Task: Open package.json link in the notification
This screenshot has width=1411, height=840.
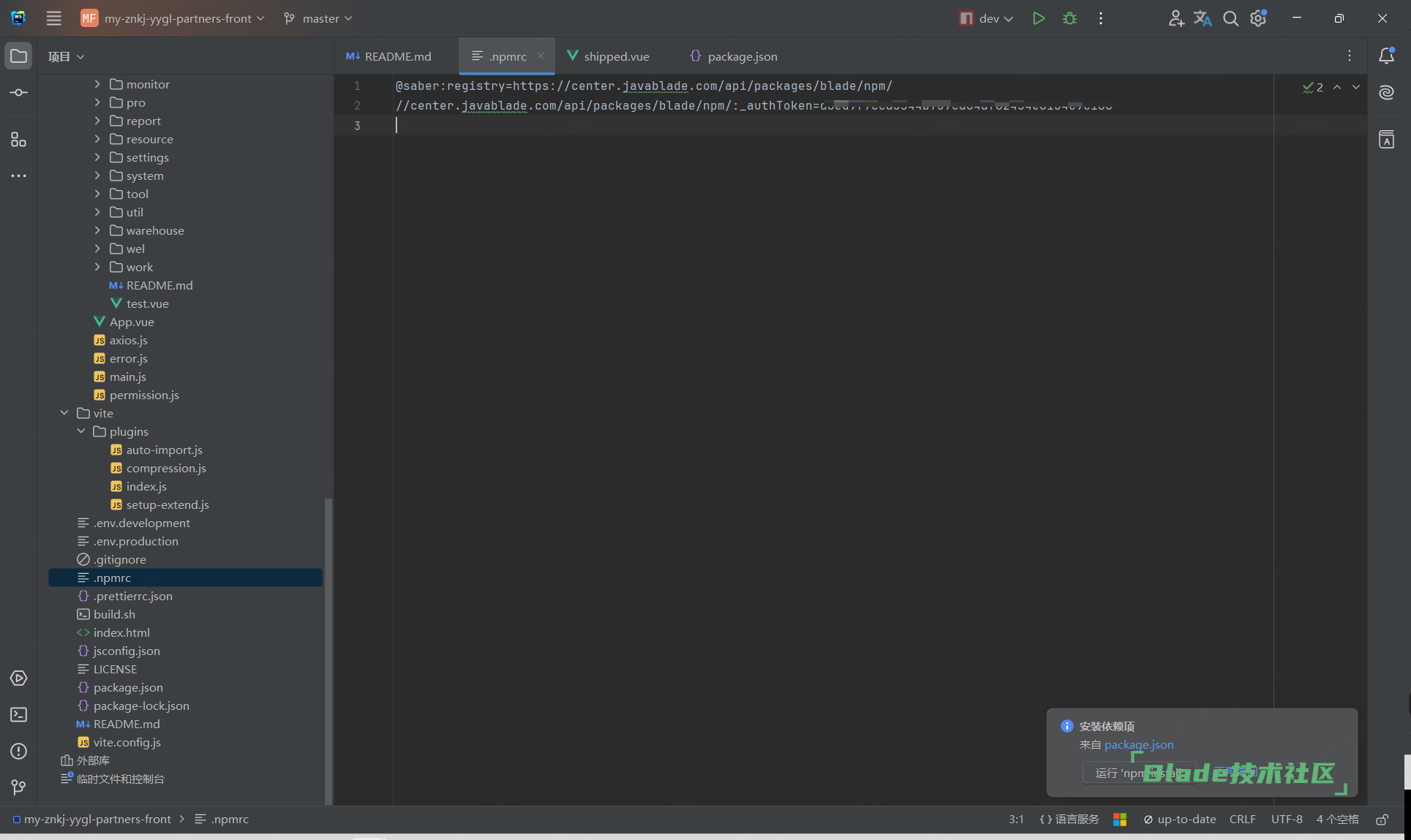Action: pyautogui.click(x=1138, y=744)
